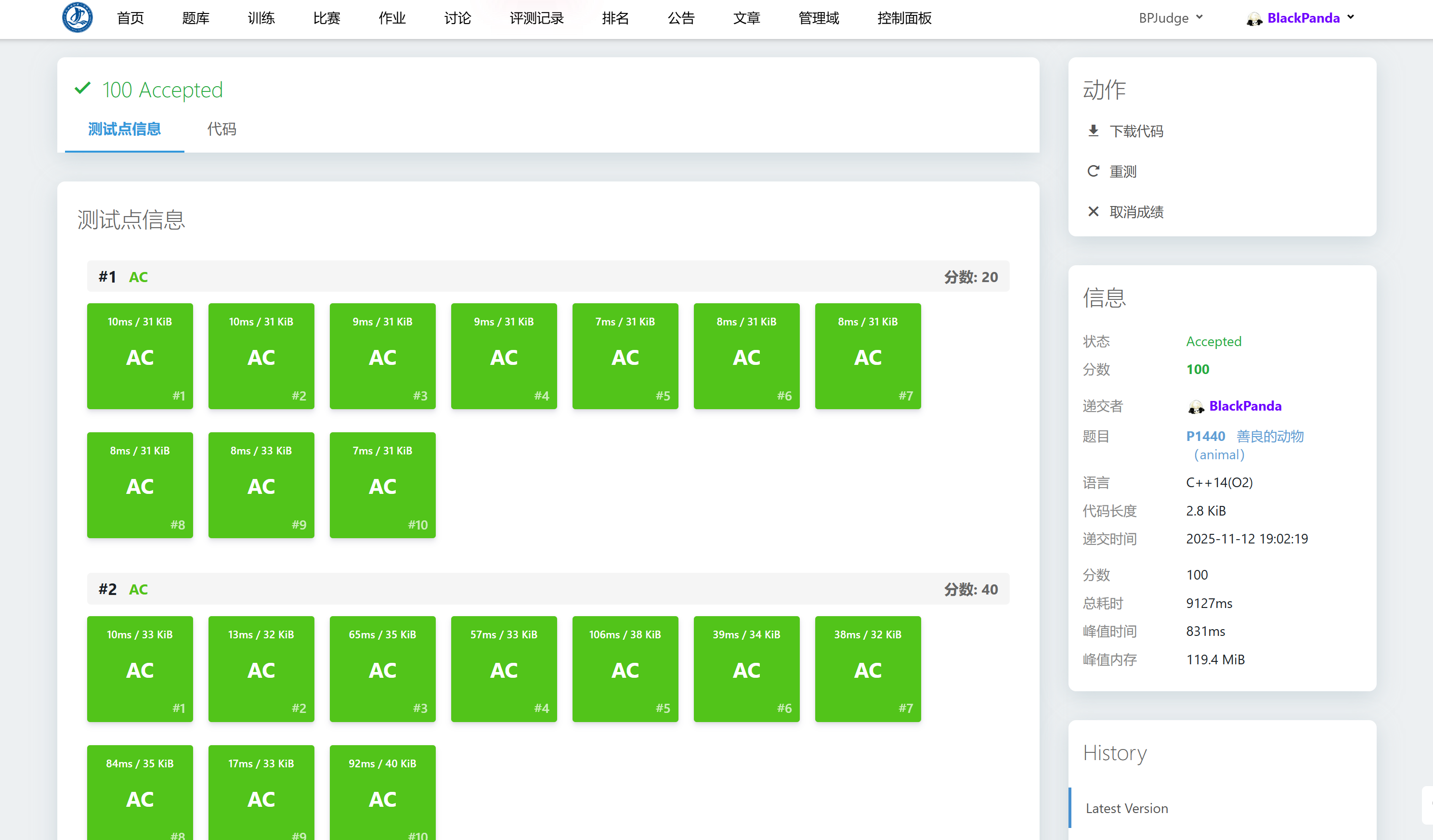This screenshot has height=840, width=1433.
Task: Click the cancel score X icon
Action: click(x=1093, y=211)
